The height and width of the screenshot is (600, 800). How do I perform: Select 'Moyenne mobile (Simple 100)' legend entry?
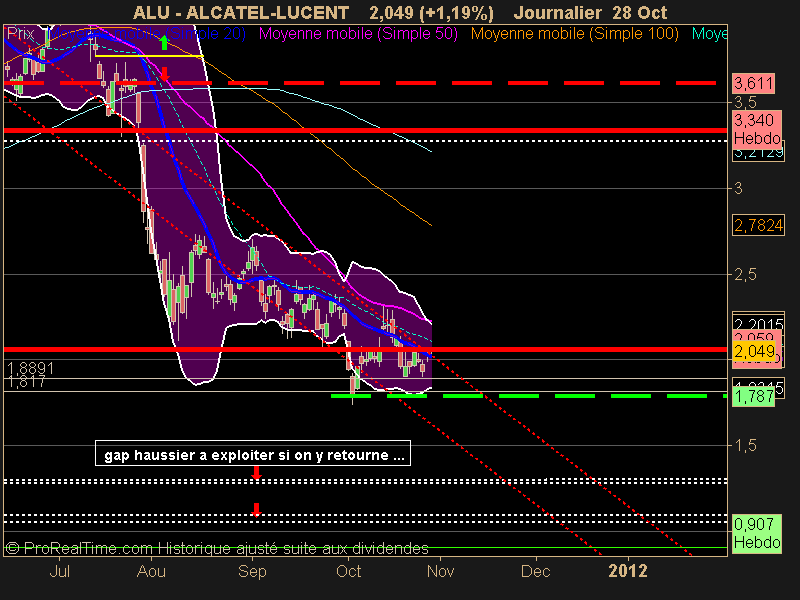[574, 34]
